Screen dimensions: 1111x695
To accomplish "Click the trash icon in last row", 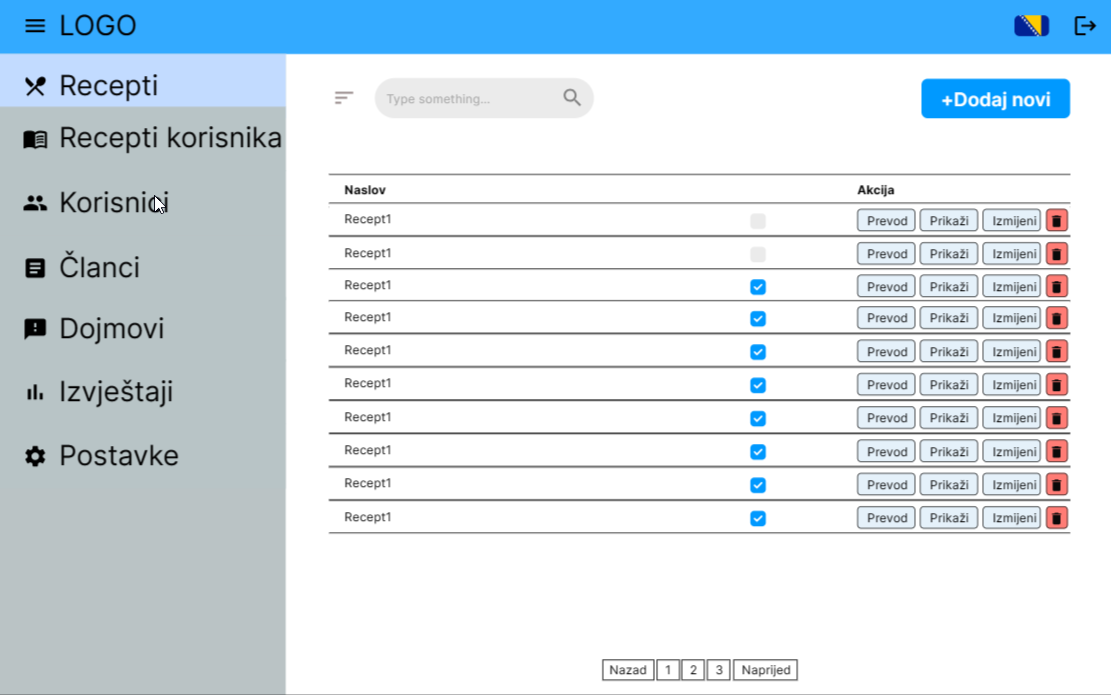I will pyautogui.click(x=1056, y=518).
